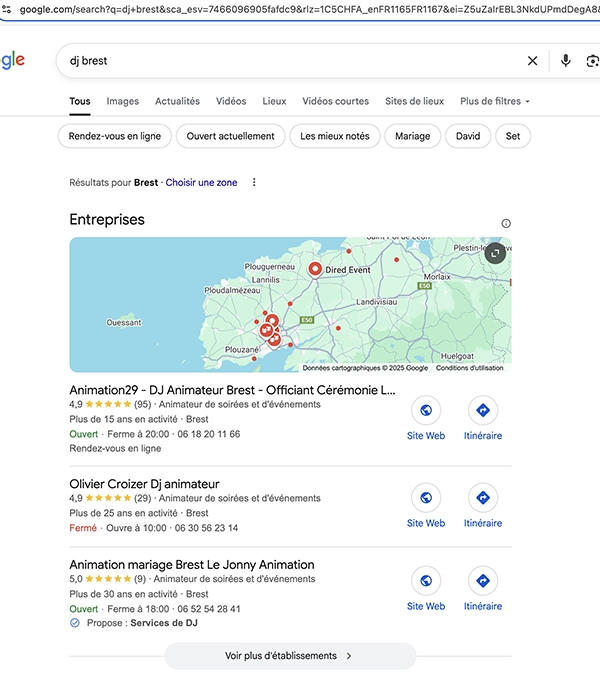Image resolution: width=600 pixels, height=700 pixels.
Task: Expand Plus de filtres dropdown
Action: click(x=495, y=101)
